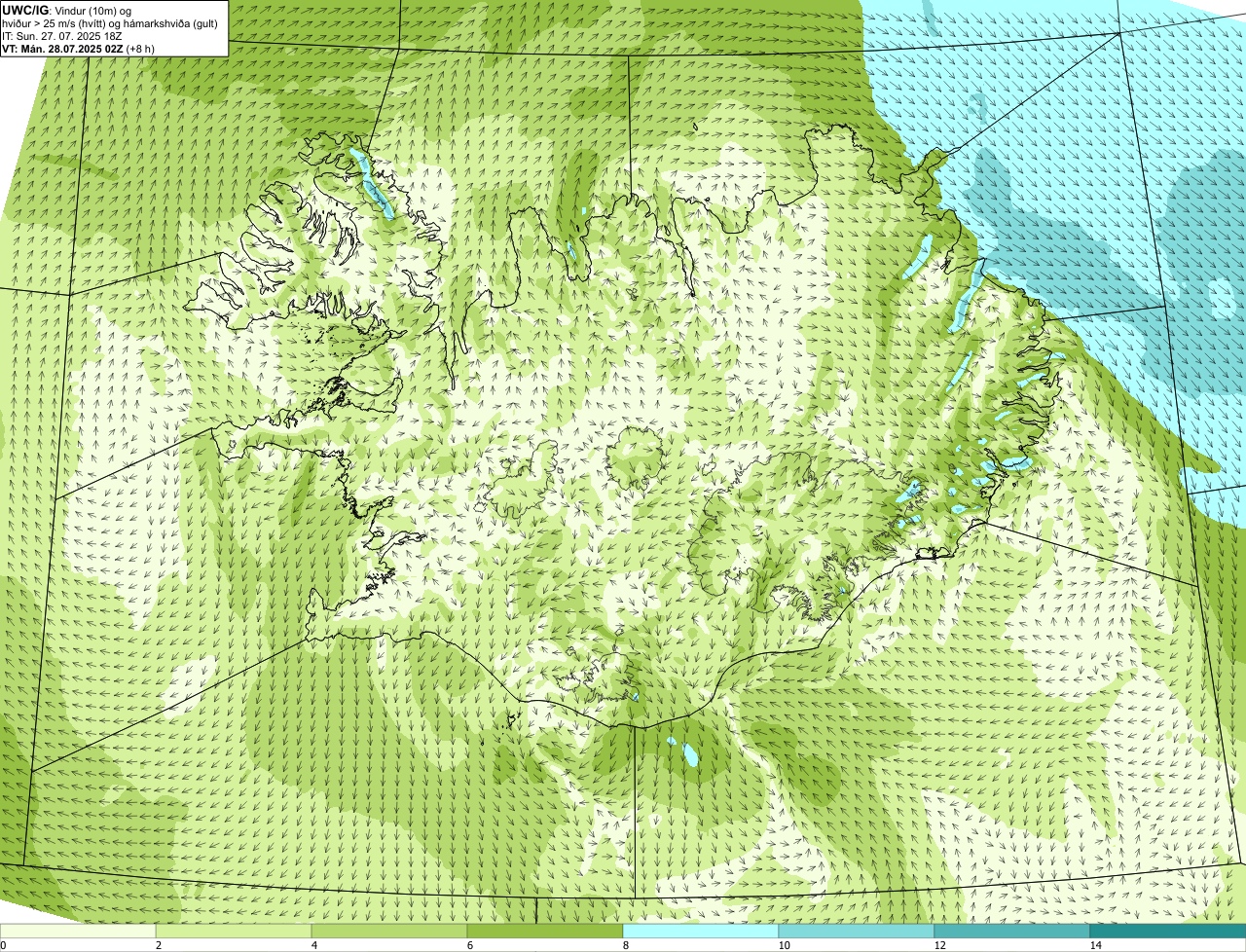Choose the 12–14 m/s teal legend swatch

click(1012, 931)
